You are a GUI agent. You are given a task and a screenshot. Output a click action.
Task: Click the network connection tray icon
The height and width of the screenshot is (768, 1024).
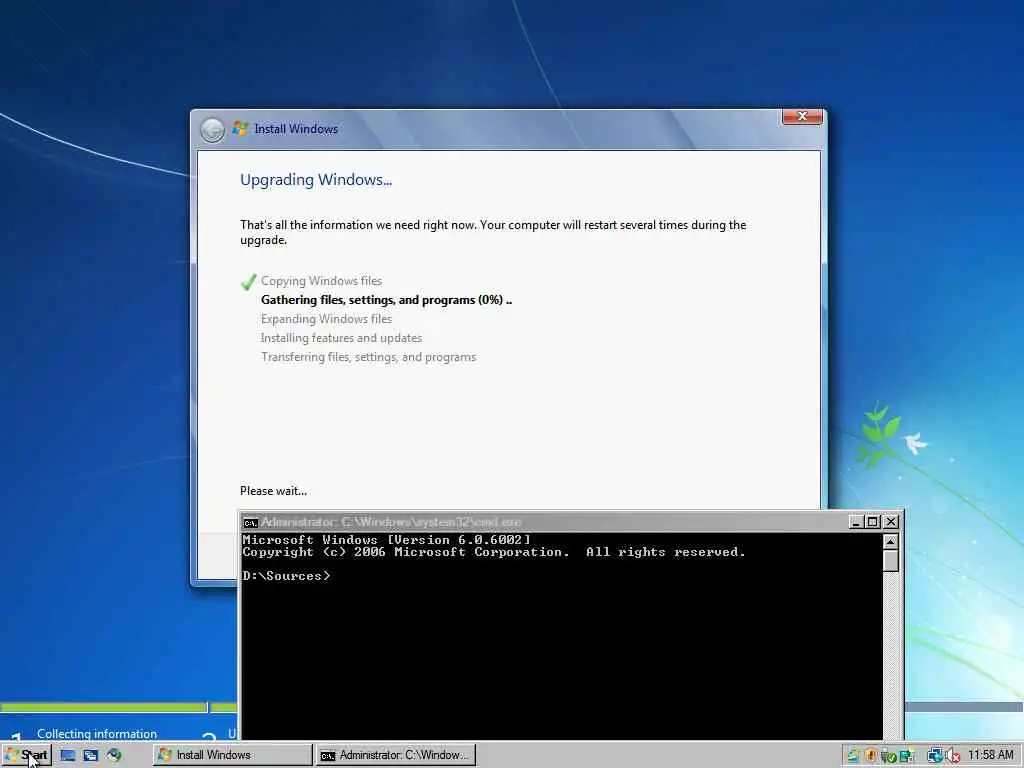pyautogui.click(x=935, y=756)
